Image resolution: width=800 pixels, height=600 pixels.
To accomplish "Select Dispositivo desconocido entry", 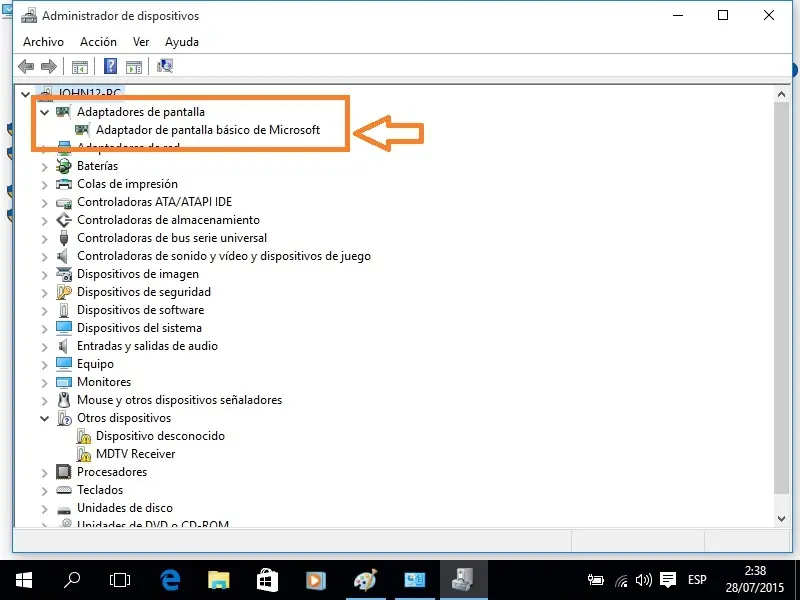I will click(160, 436).
